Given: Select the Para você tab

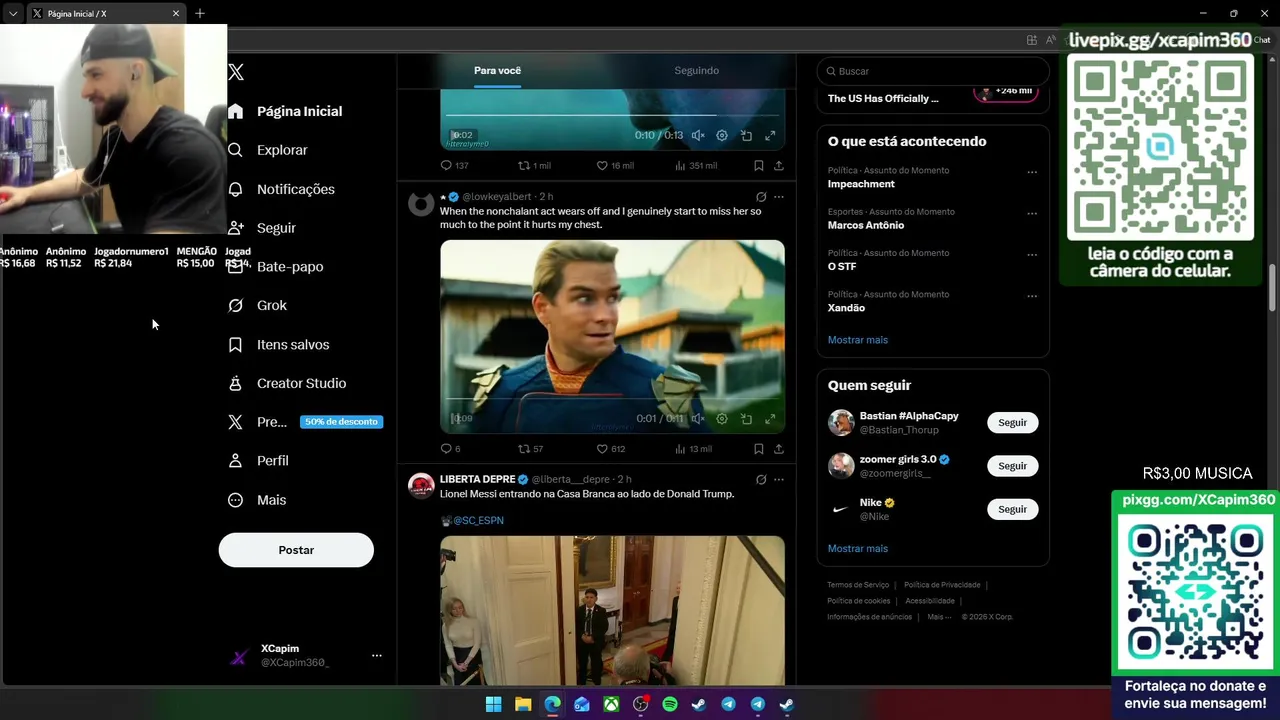Looking at the screenshot, I should pyautogui.click(x=497, y=71).
